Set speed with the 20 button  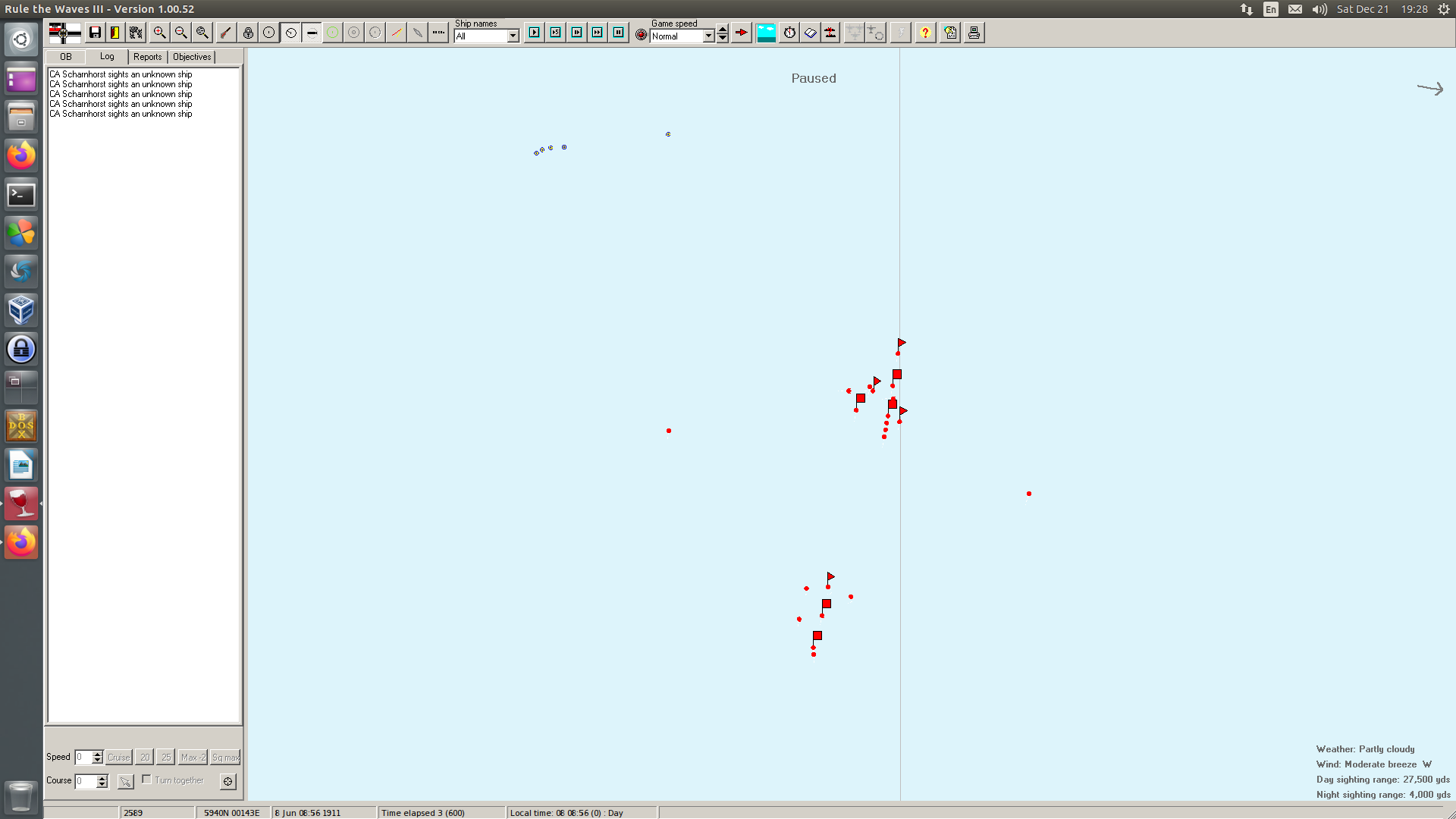point(145,757)
